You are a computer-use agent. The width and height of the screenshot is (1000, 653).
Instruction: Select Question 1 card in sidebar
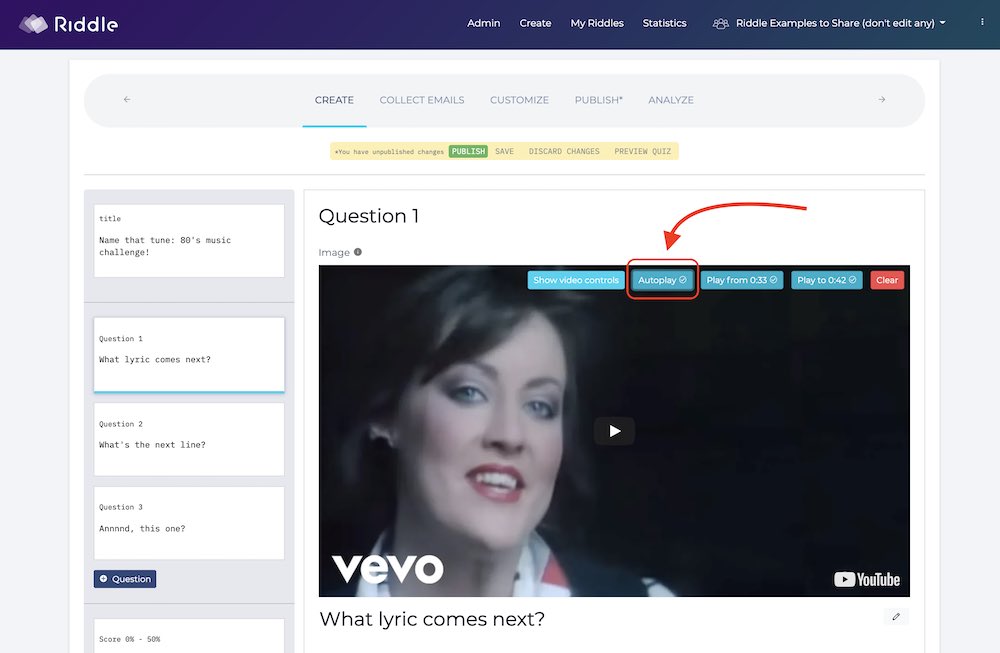(189, 355)
